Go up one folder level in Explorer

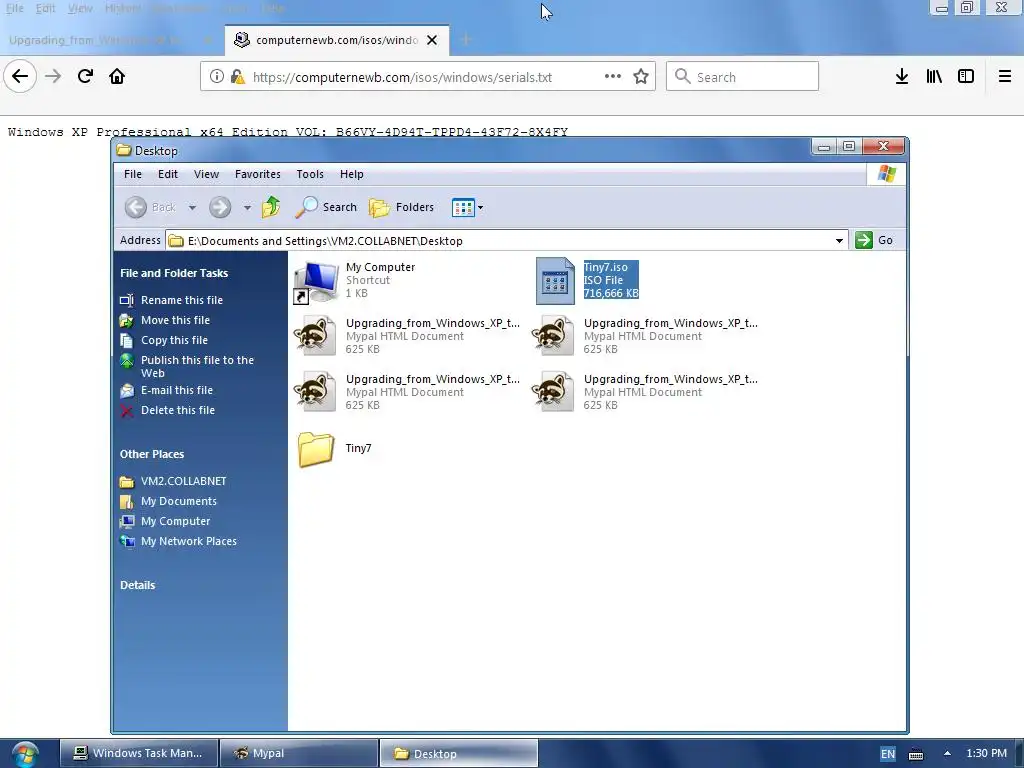tap(271, 207)
